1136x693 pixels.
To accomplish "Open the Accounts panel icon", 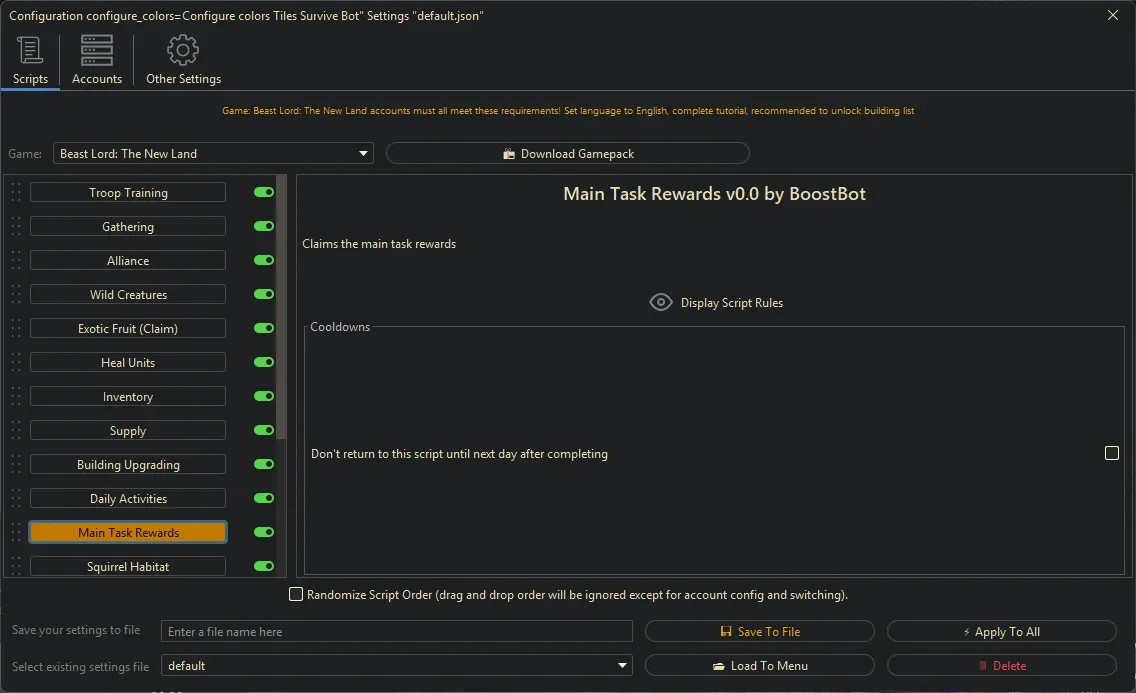I will click(96, 49).
